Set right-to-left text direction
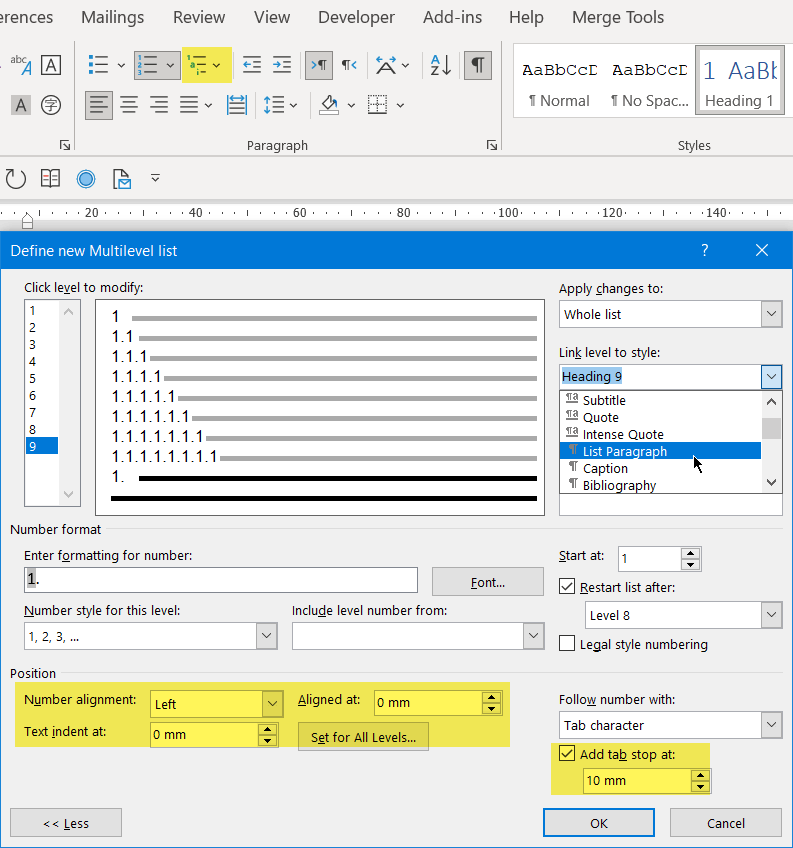 349,65
